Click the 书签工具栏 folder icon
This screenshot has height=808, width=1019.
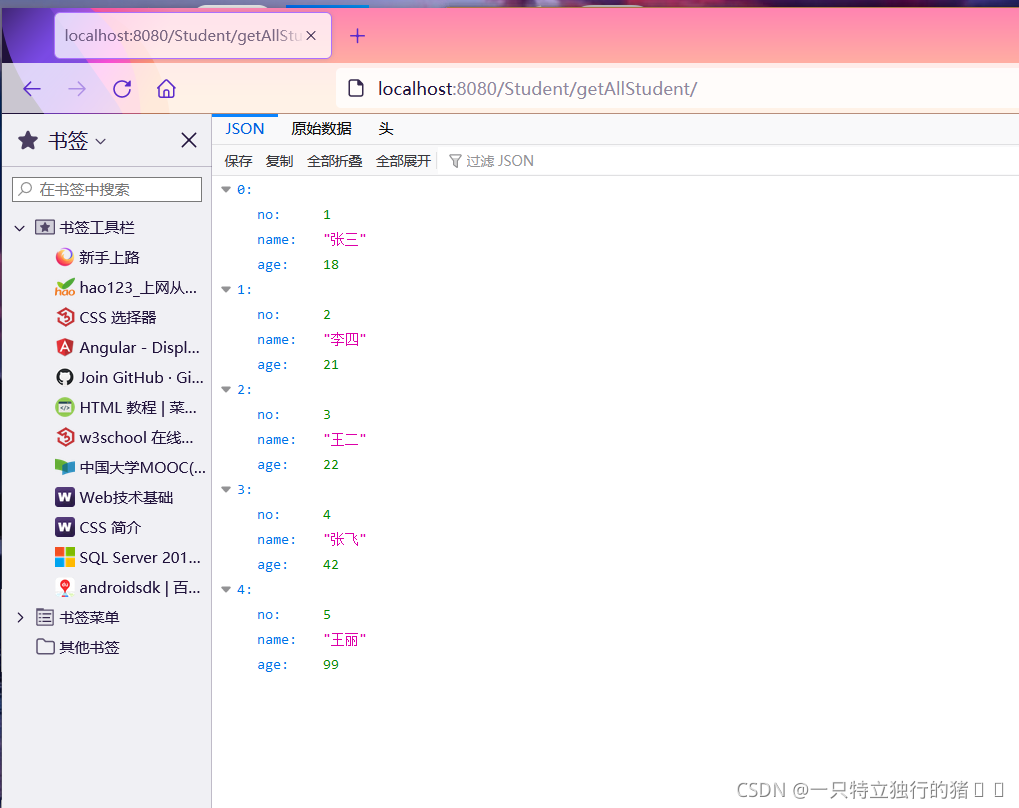click(45, 228)
